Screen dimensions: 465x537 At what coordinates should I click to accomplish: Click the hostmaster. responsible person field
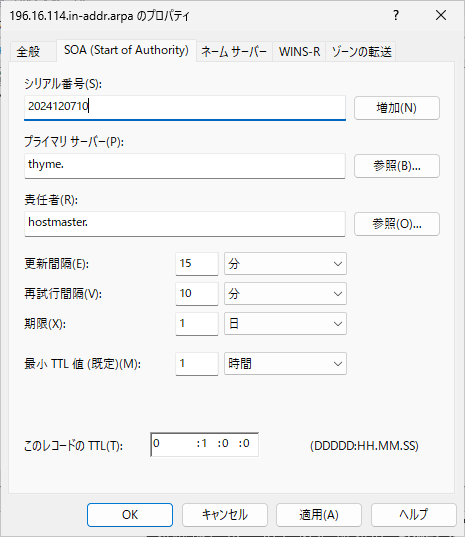[x=185, y=224]
